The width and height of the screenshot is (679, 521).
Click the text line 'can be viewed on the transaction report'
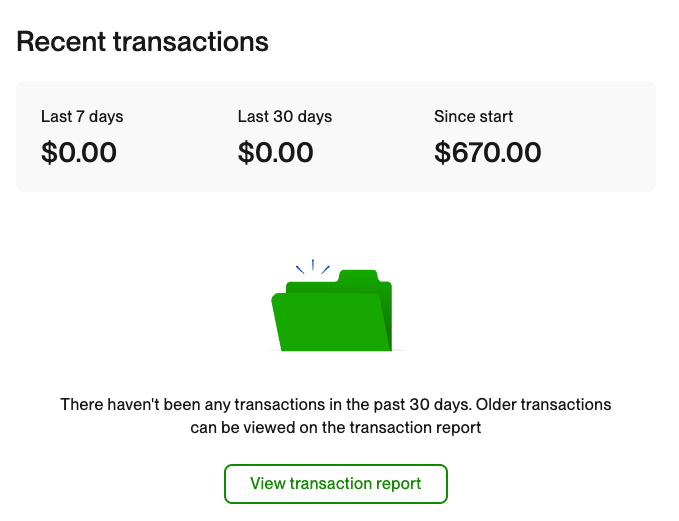[336, 428]
